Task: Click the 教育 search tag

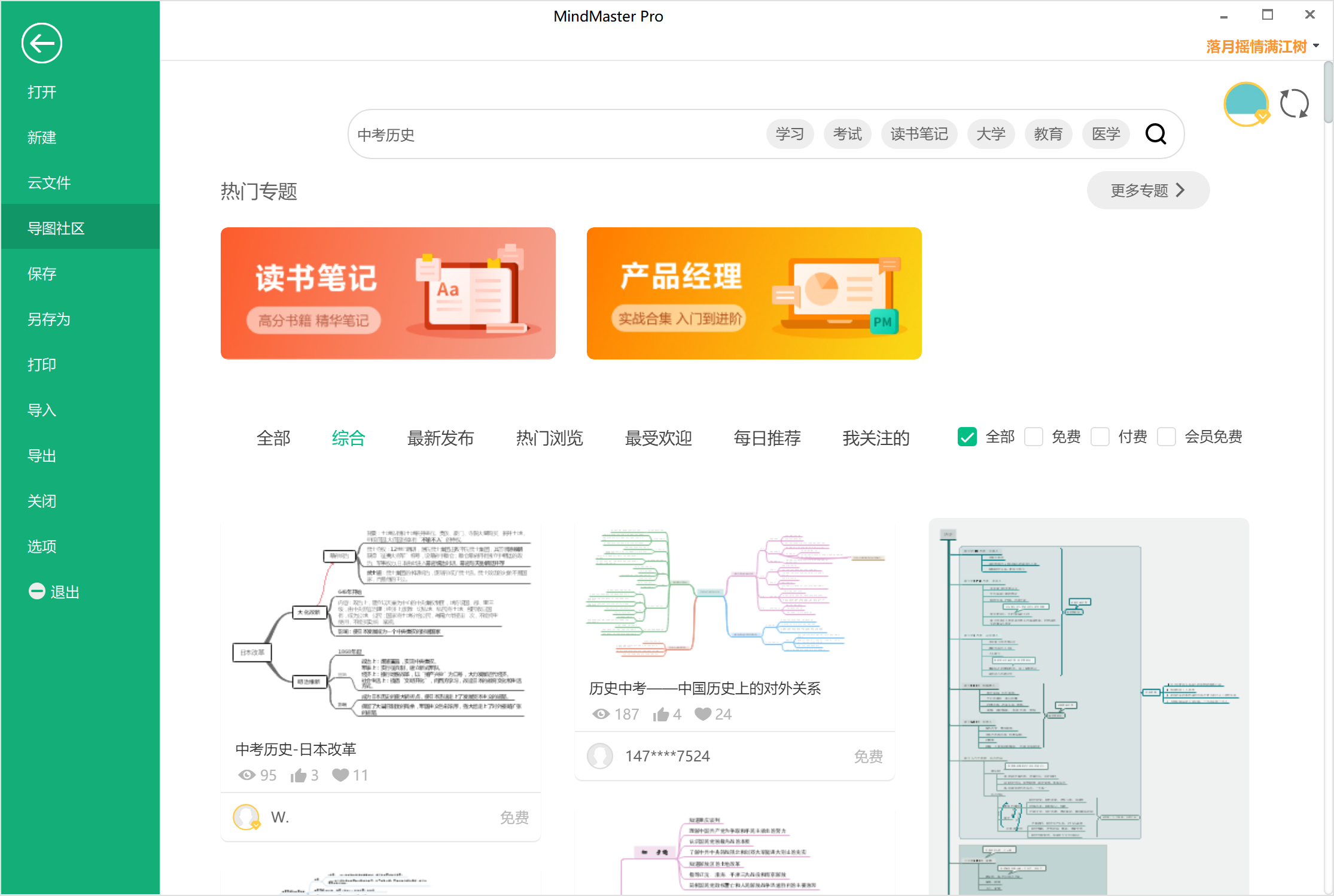Action: pos(1048,134)
